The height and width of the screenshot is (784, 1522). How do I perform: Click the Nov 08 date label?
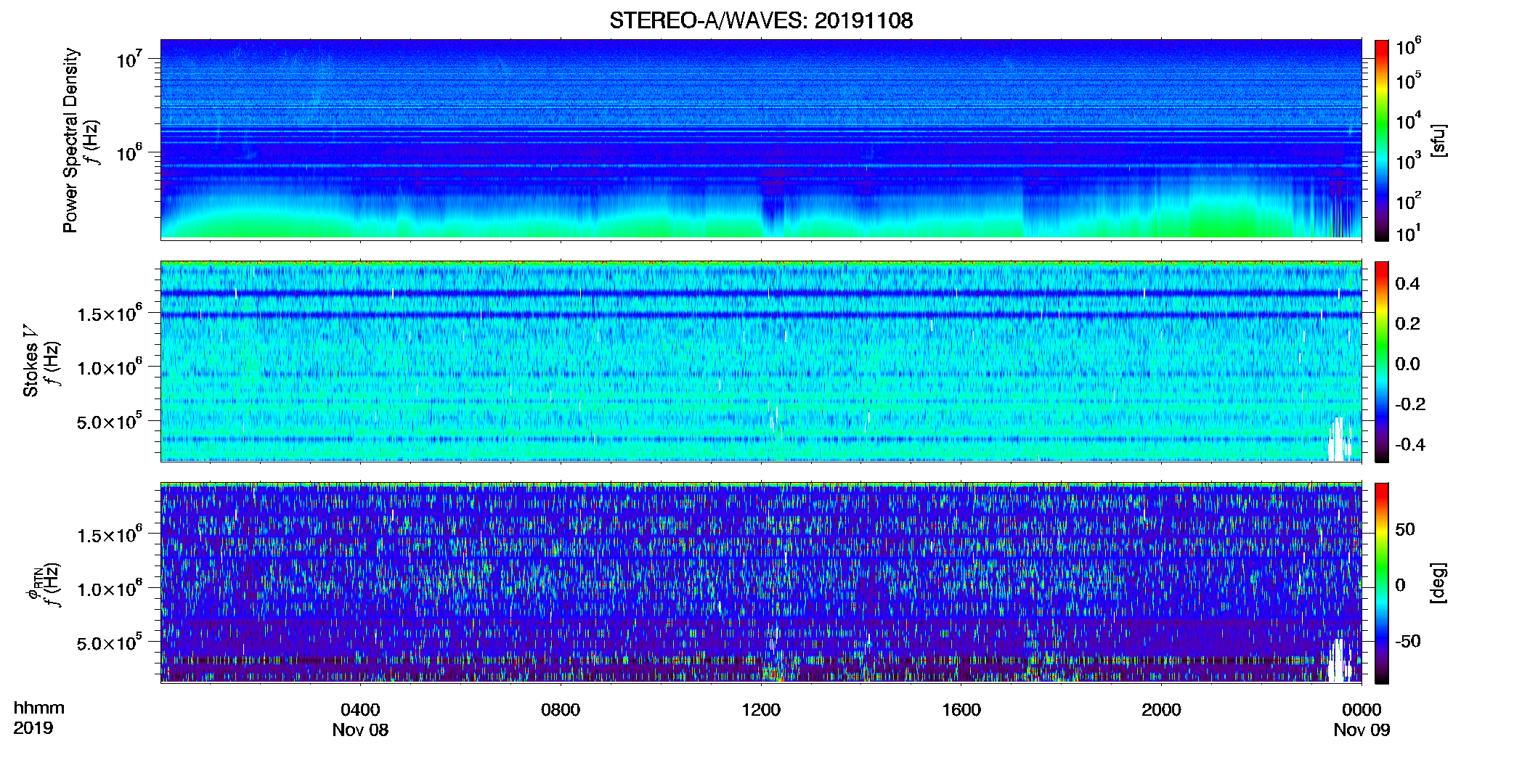tap(360, 730)
